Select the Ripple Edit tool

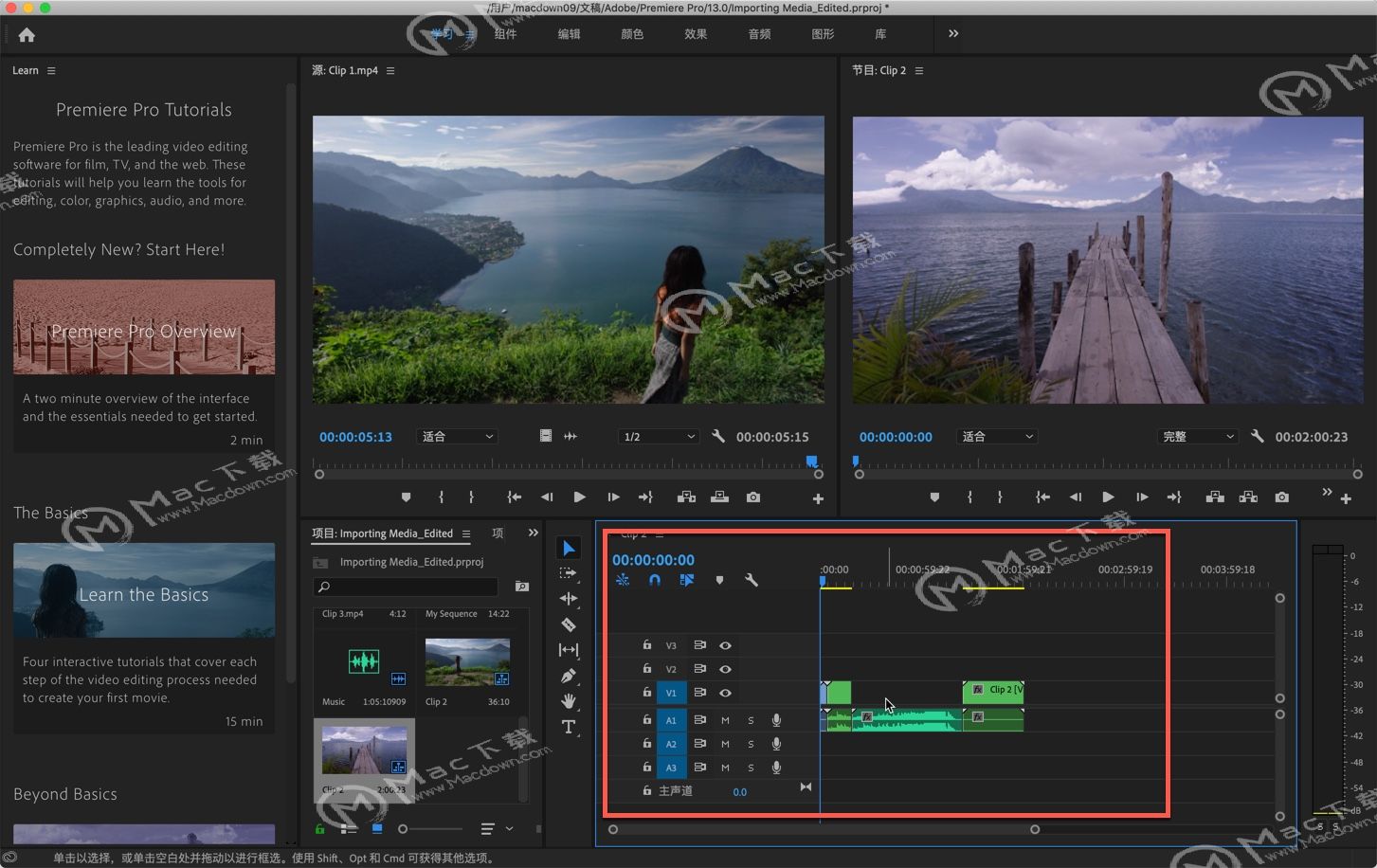tap(569, 599)
